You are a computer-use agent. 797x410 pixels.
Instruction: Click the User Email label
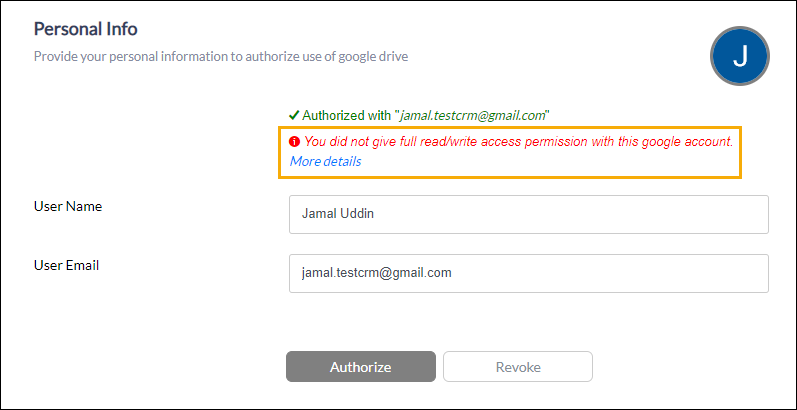[x=67, y=265]
